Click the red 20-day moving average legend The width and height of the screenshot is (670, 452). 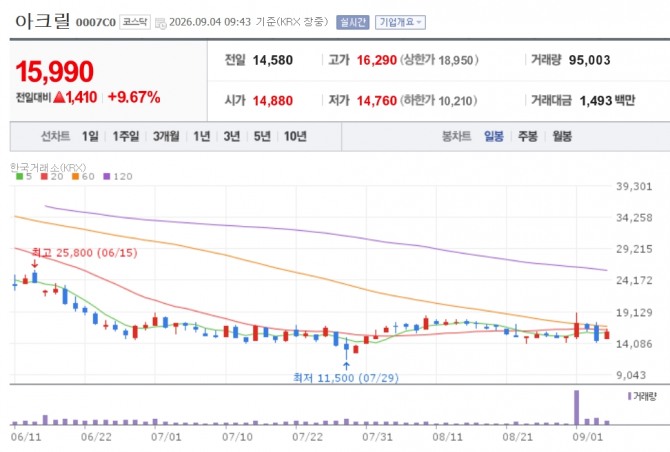click(x=52, y=176)
